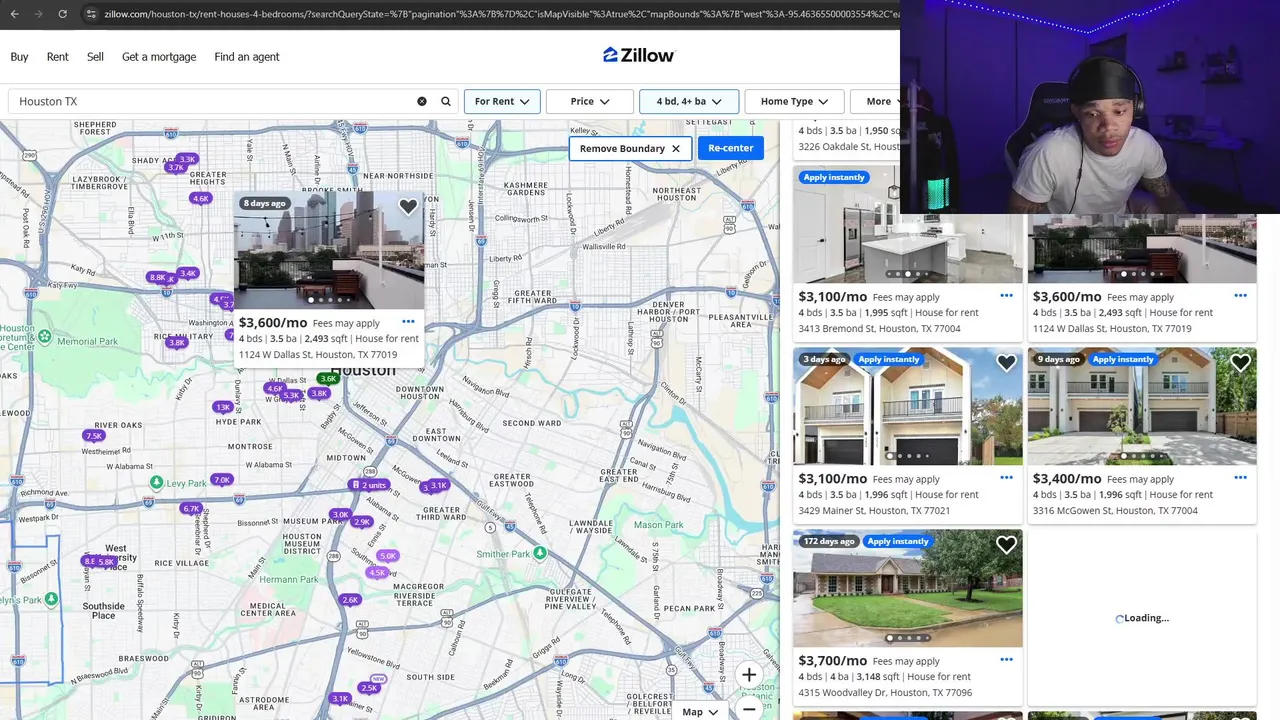
Task: Click the 13K price marker on map
Action: coord(222,407)
